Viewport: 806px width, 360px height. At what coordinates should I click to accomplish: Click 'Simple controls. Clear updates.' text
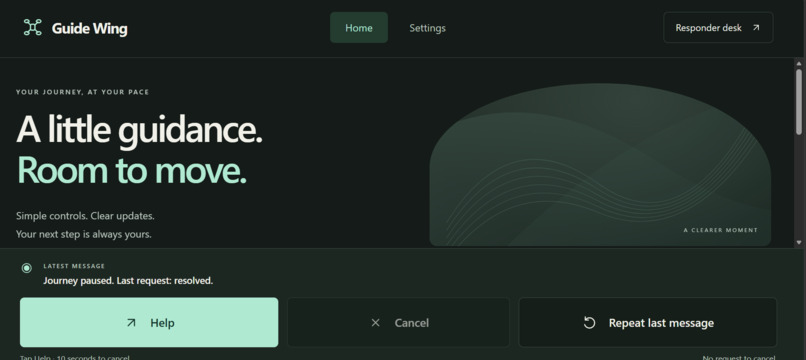click(85, 216)
